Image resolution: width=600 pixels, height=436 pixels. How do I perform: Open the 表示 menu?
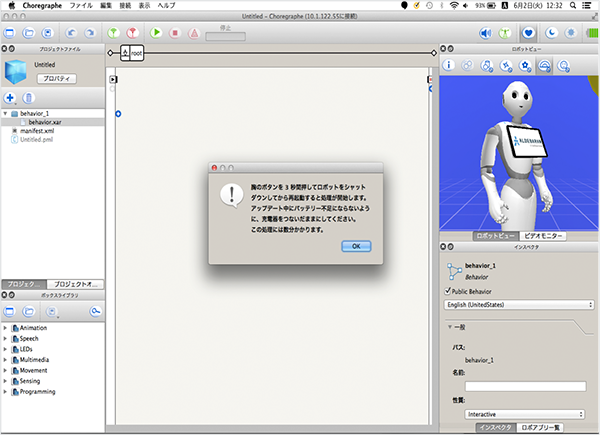tap(144, 5)
